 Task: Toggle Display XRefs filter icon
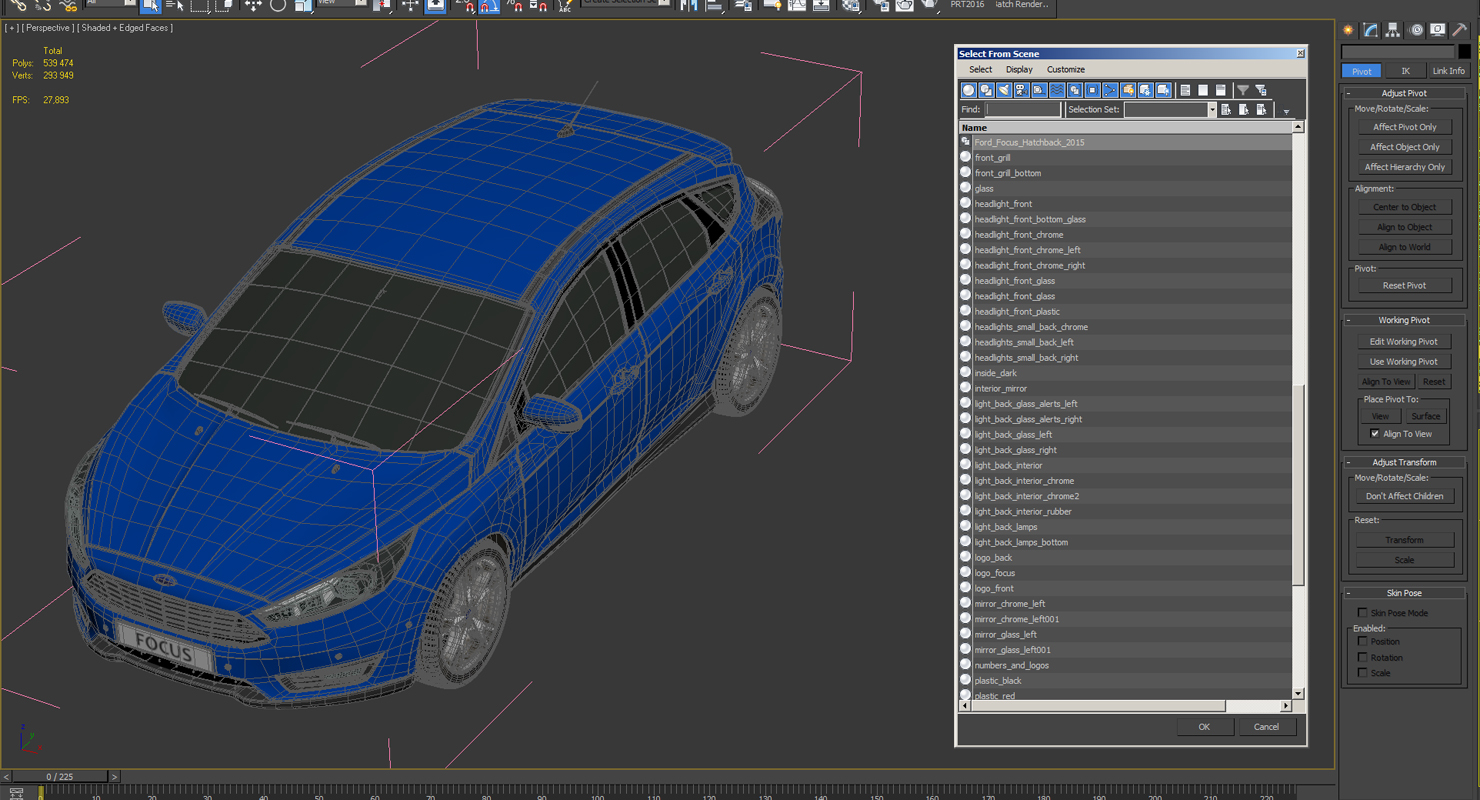click(1093, 90)
